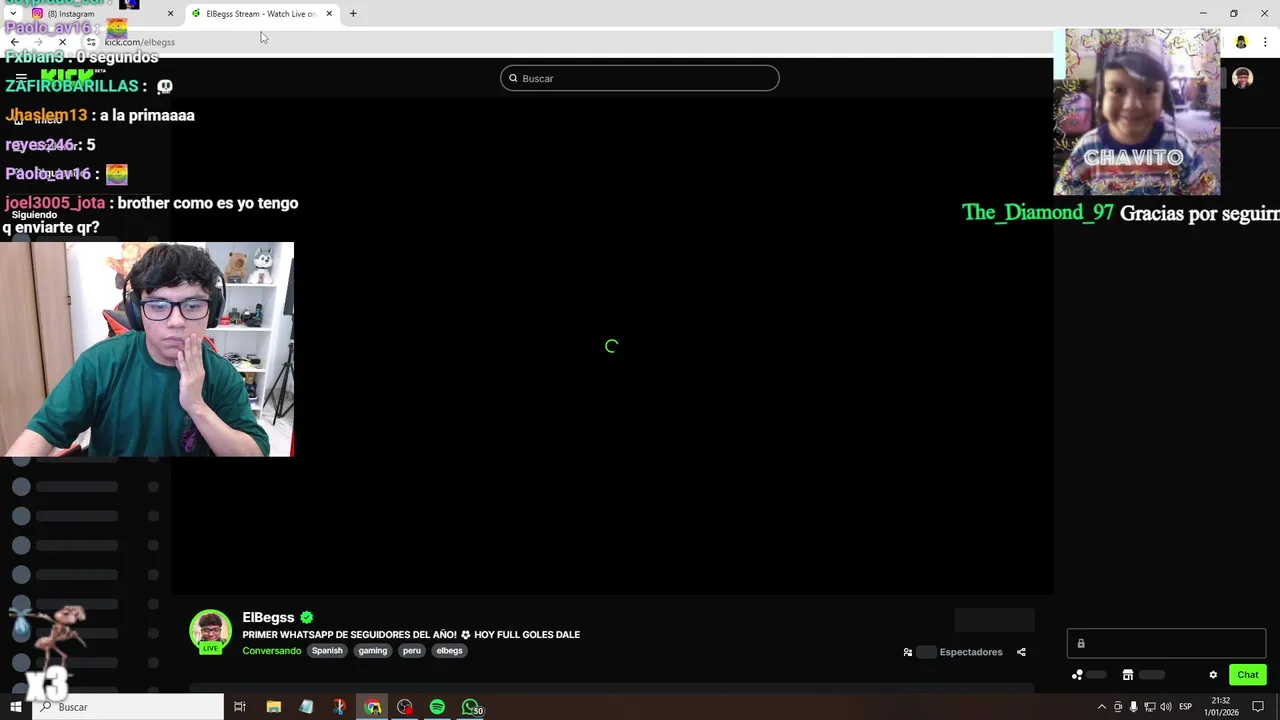Select the ElBegss Stream browser tab
Image resolution: width=1280 pixels, height=720 pixels.
(260, 14)
